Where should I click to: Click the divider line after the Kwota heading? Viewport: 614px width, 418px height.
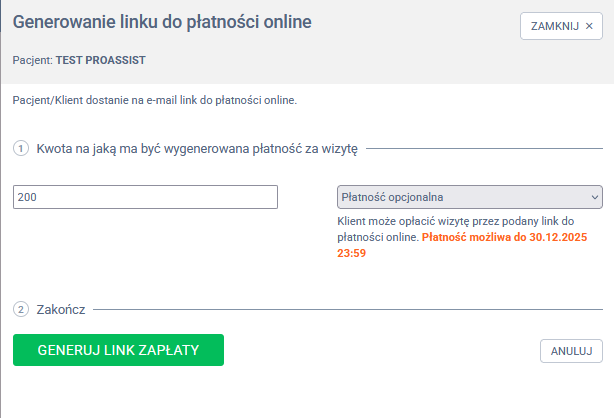(488, 149)
